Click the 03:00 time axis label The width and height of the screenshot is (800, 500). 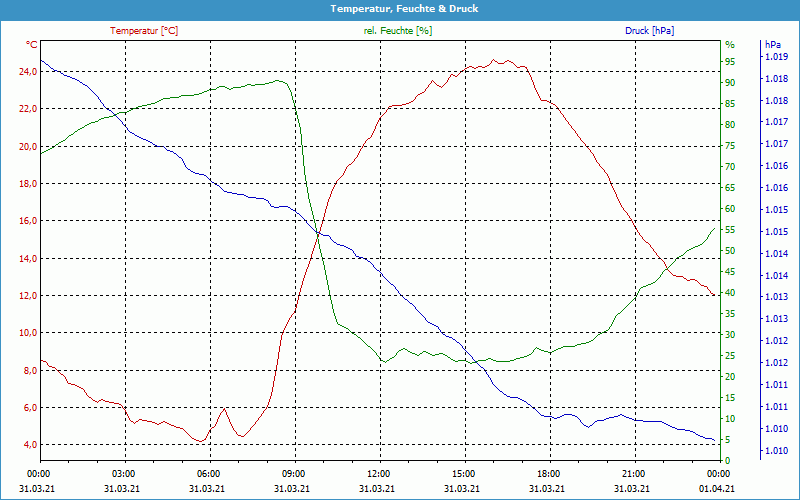pos(124,473)
